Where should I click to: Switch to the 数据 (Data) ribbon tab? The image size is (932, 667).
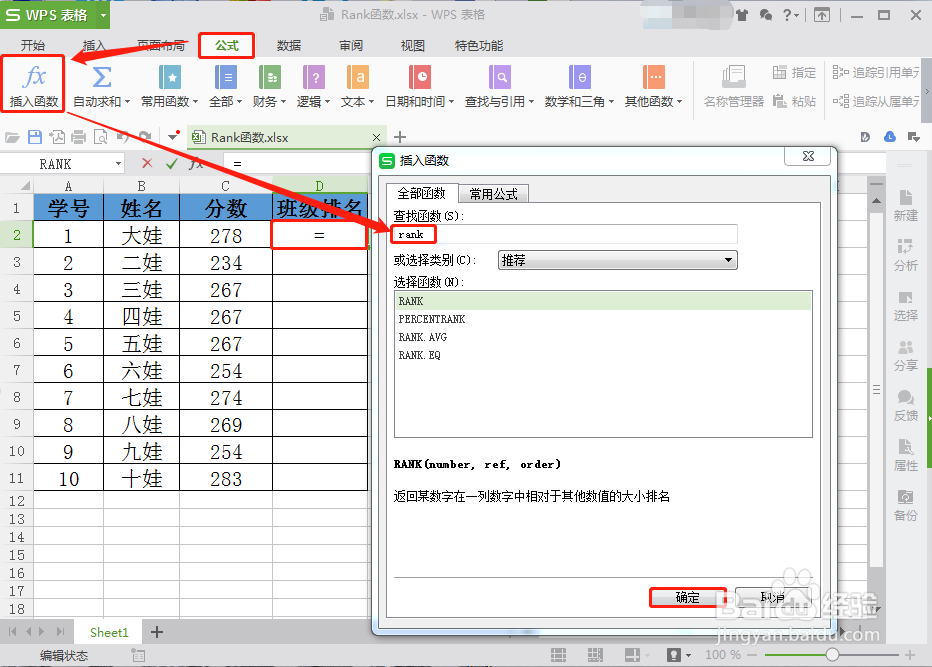coord(289,46)
